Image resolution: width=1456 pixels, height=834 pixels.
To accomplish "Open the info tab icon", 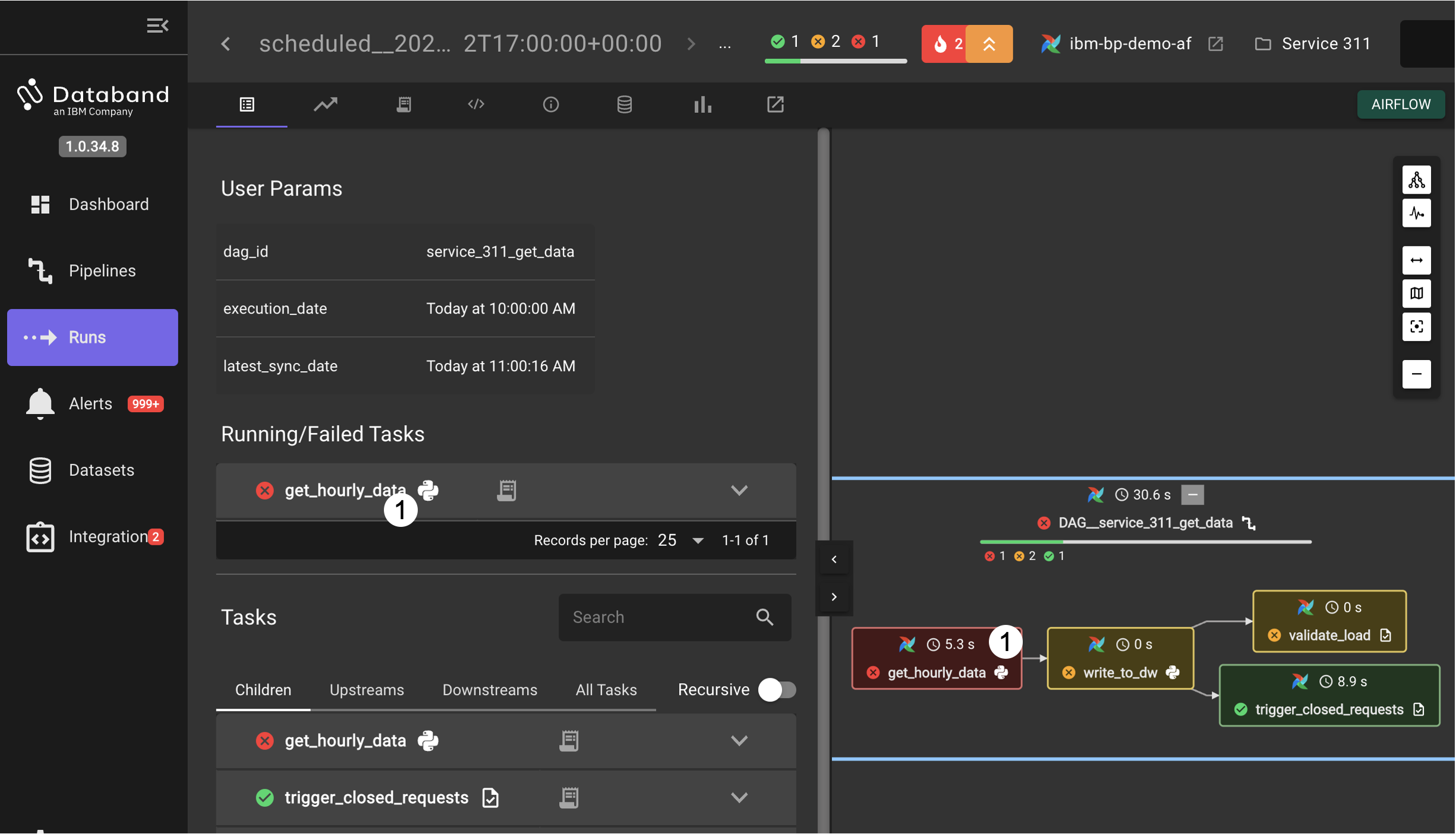I will pos(550,105).
